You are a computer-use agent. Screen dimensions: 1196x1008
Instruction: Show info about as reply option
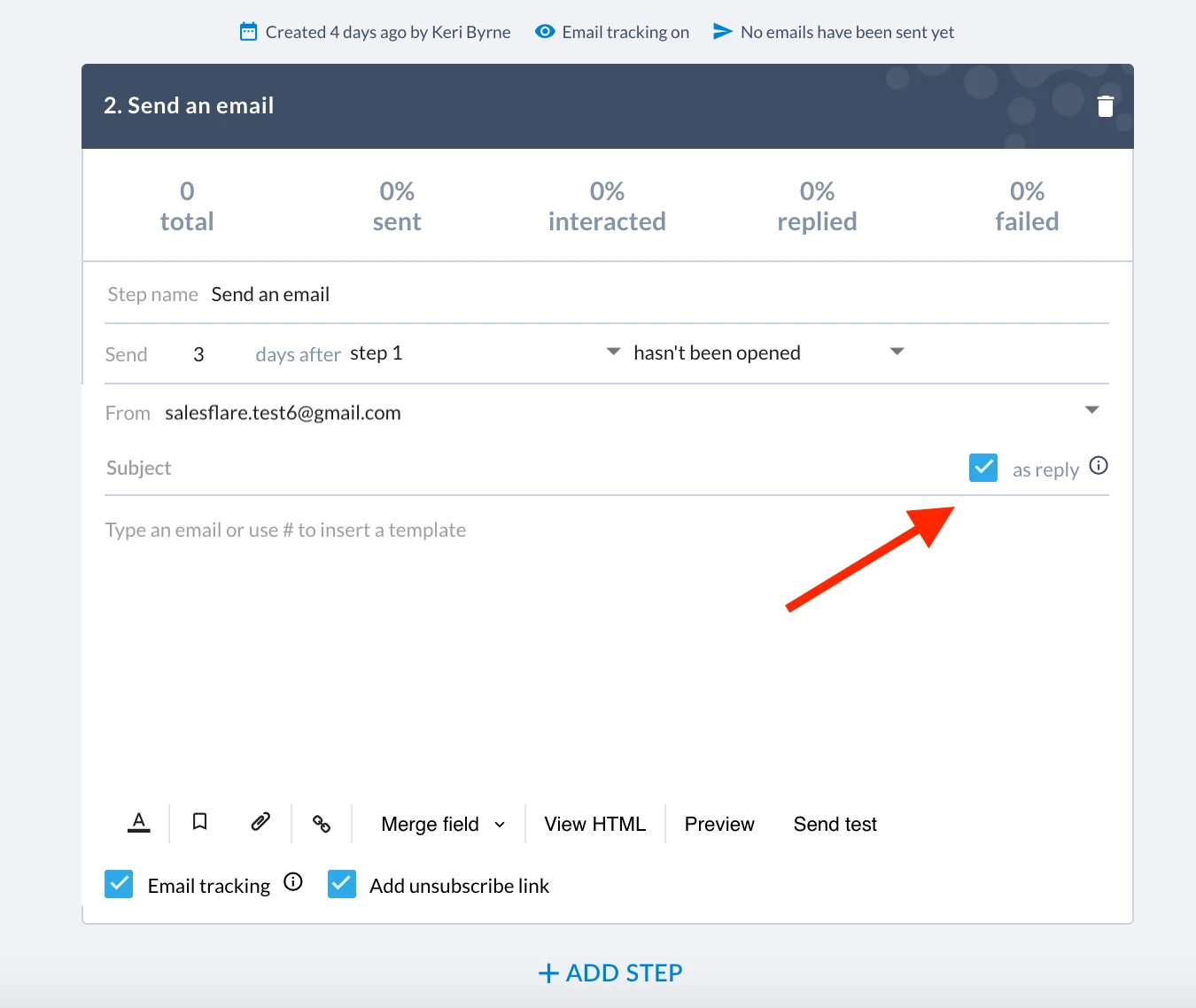1099,466
